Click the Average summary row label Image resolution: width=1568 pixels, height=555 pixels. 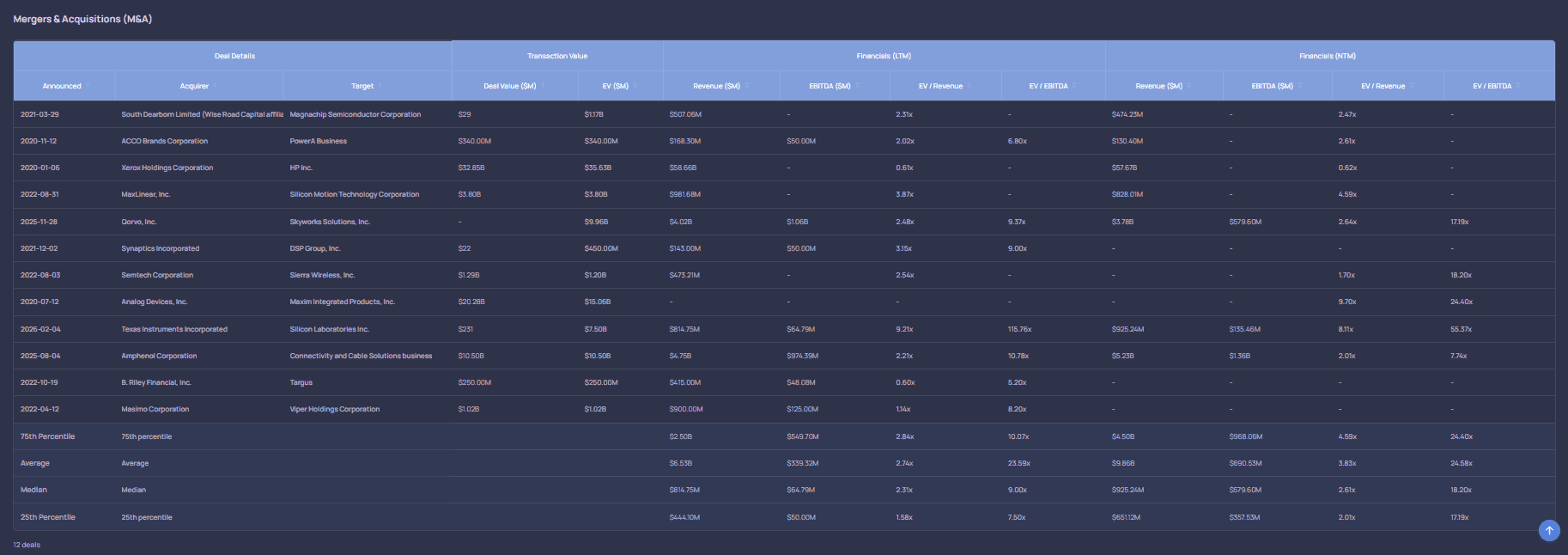[35, 463]
